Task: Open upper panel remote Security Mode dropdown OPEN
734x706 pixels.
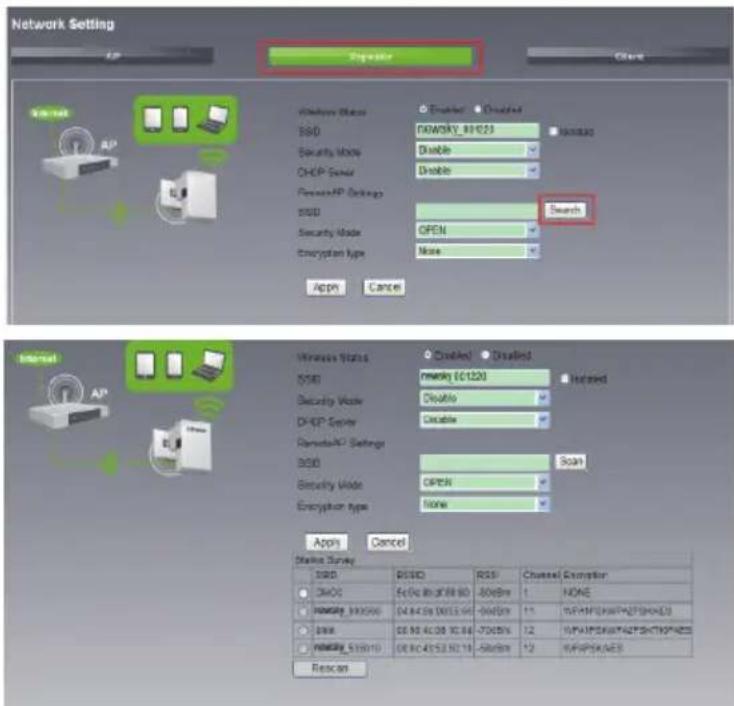Action: point(477,230)
